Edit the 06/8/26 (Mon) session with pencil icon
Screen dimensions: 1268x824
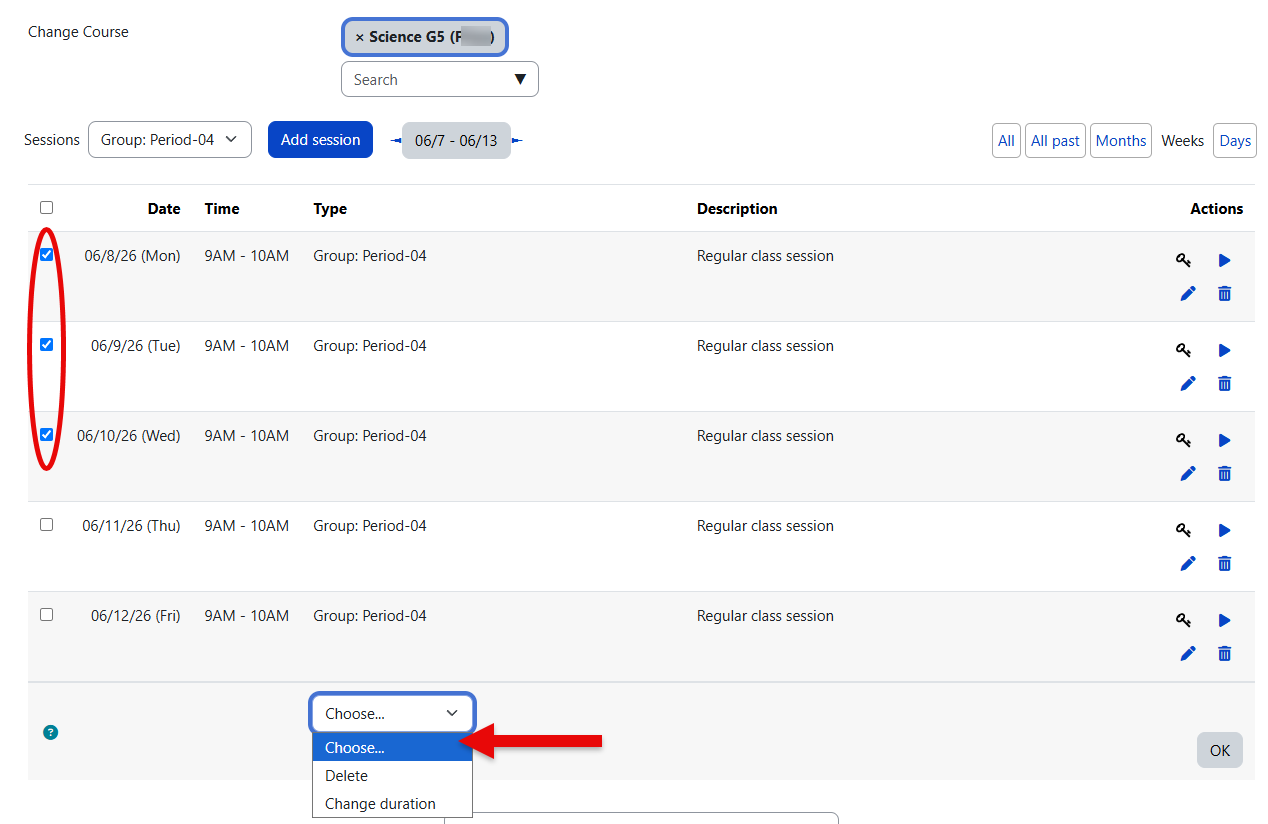tap(1187, 293)
